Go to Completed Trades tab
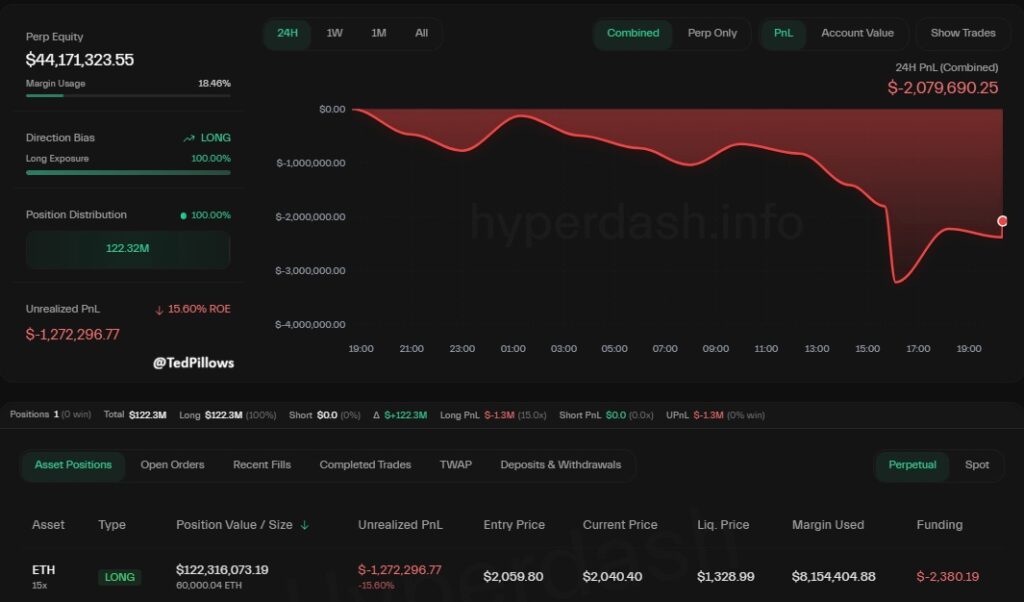 point(365,465)
